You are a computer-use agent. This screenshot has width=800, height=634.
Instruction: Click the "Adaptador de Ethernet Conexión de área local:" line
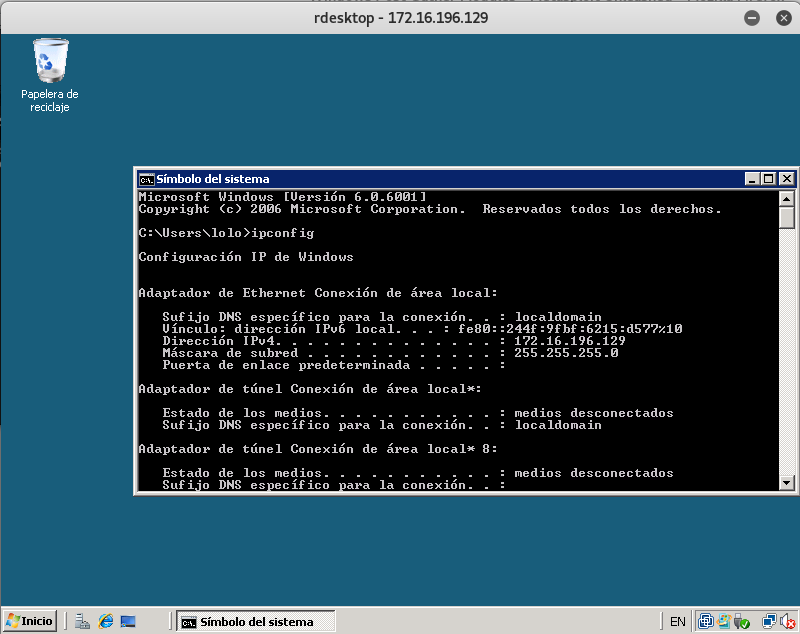pyautogui.click(x=318, y=293)
